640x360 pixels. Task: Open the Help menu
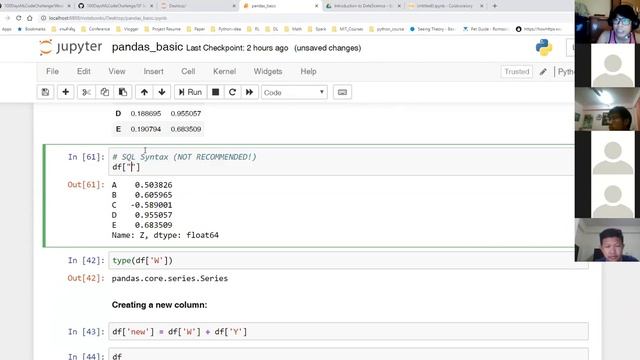(x=308, y=71)
